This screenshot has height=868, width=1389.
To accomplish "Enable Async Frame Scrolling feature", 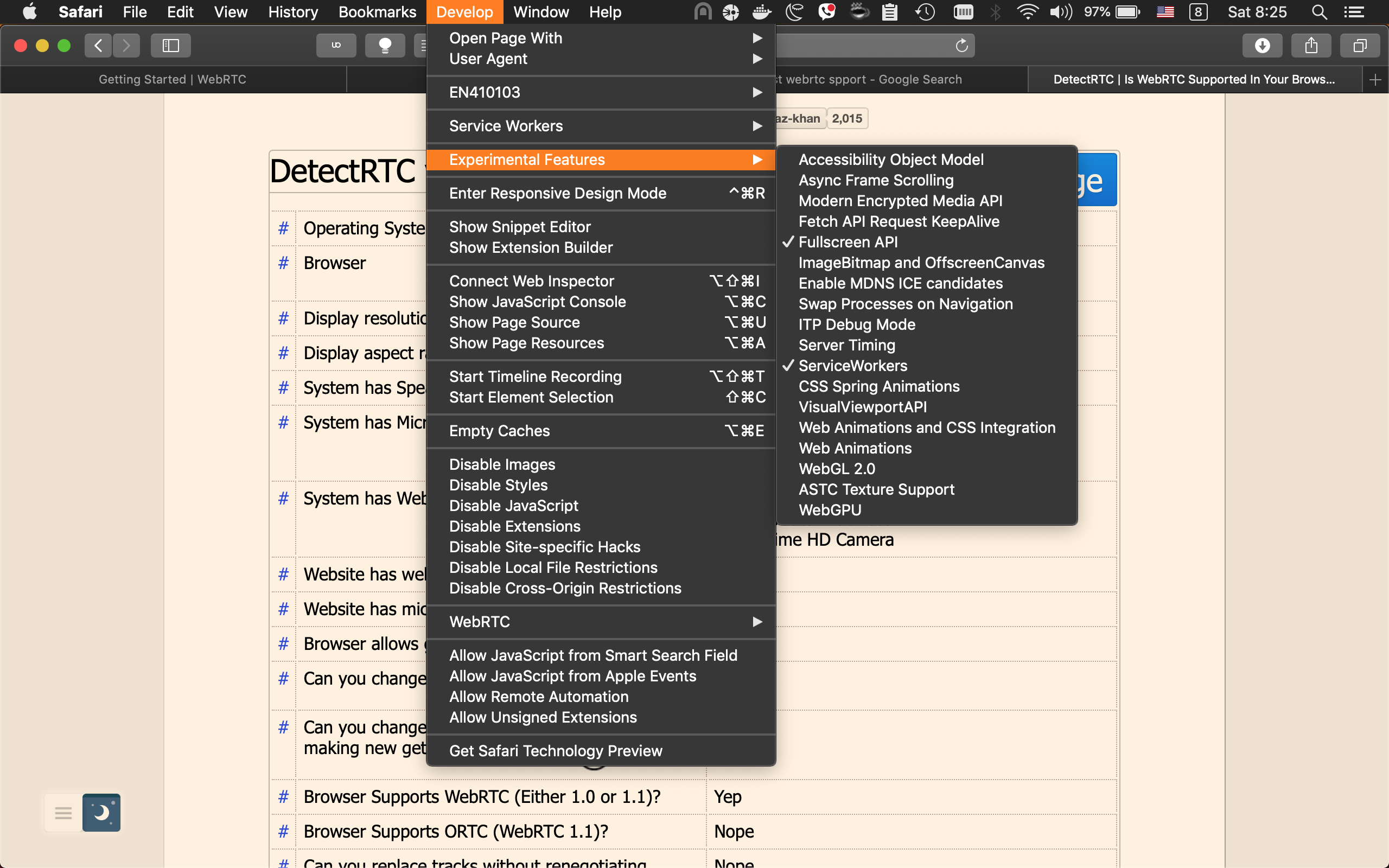I will [x=926, y=180].
